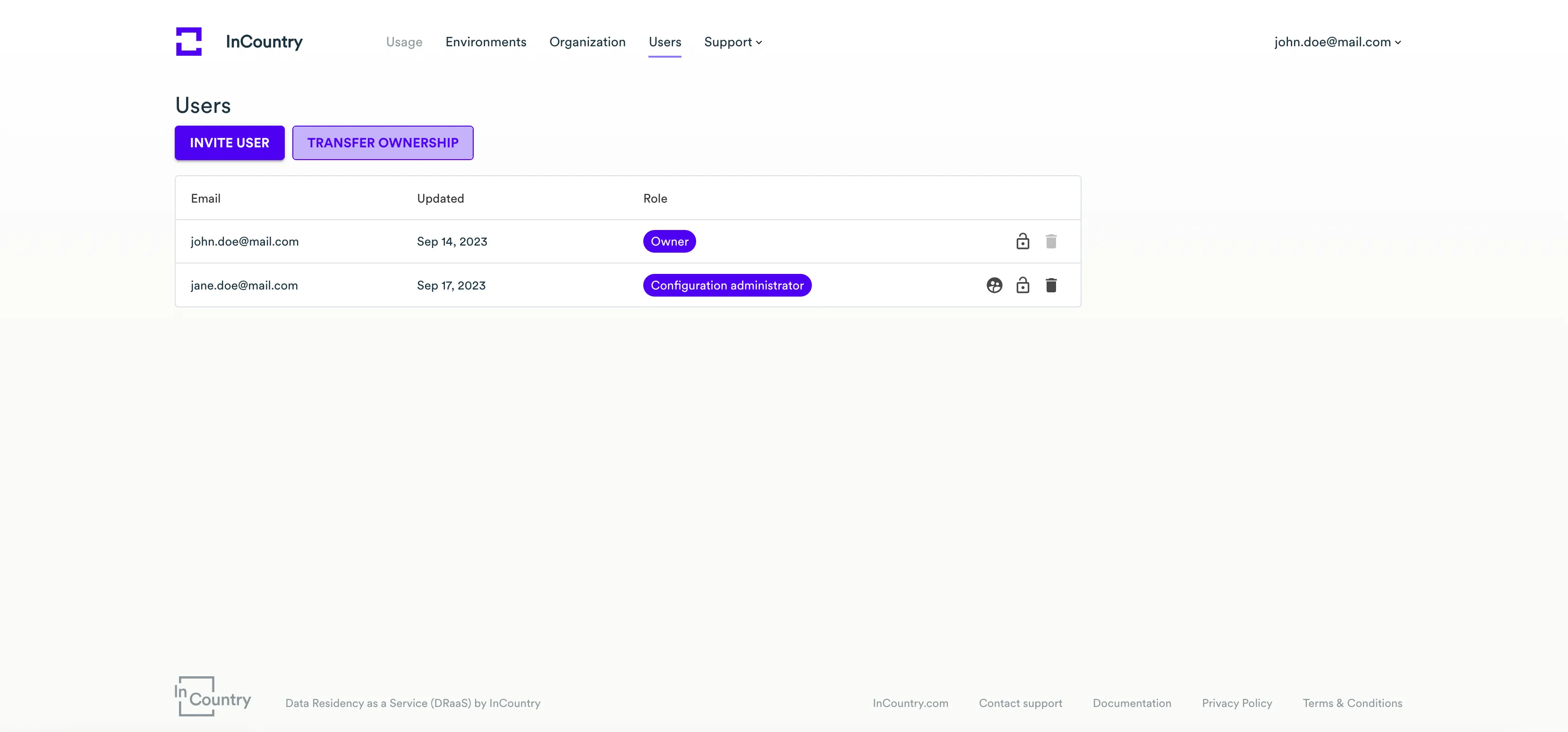Open the Contact support footer link

point(1020,703)
